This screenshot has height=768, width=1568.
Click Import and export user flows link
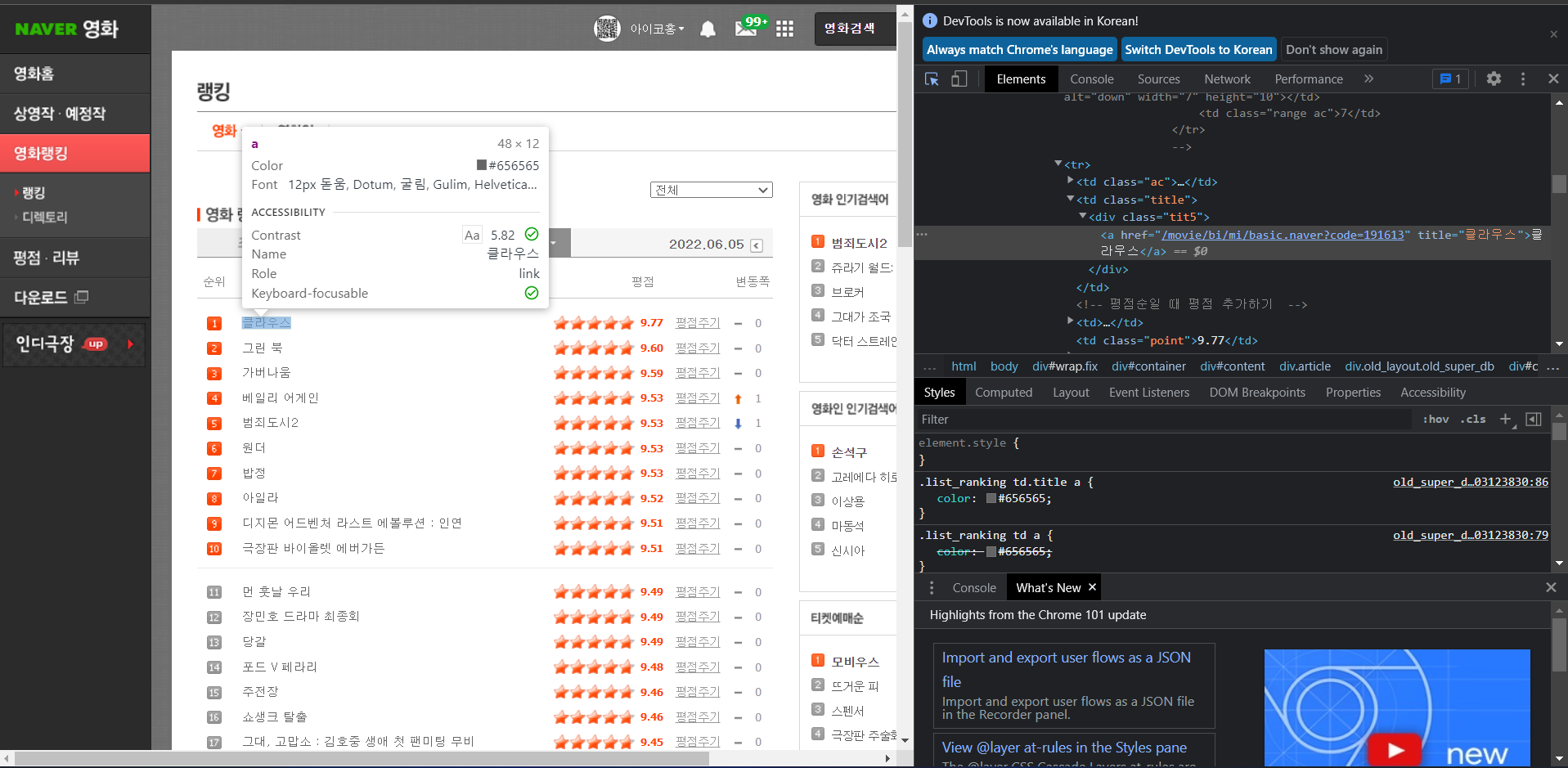pos(1066,669)
